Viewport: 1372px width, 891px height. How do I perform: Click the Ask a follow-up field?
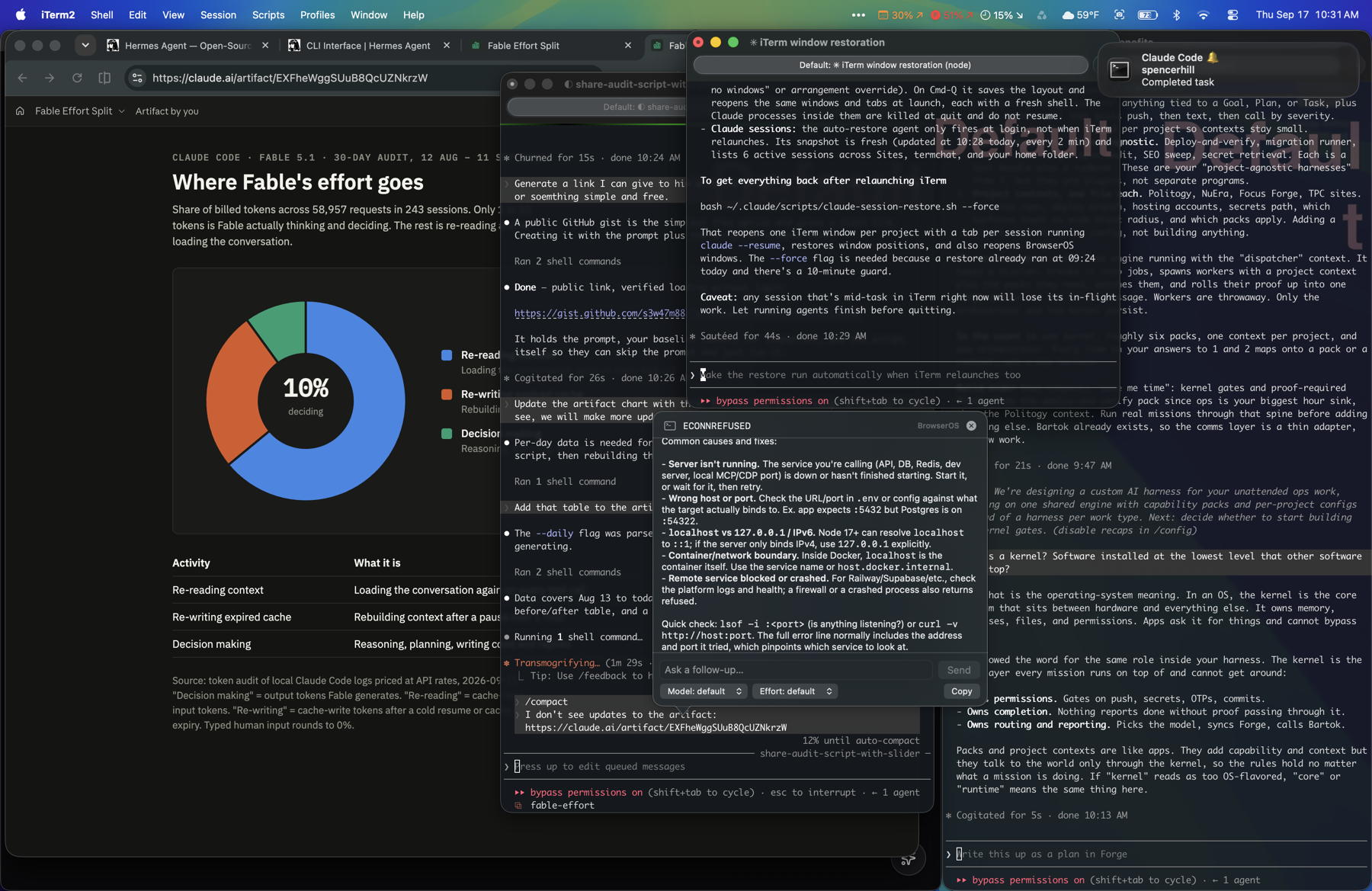click(795, 670)
